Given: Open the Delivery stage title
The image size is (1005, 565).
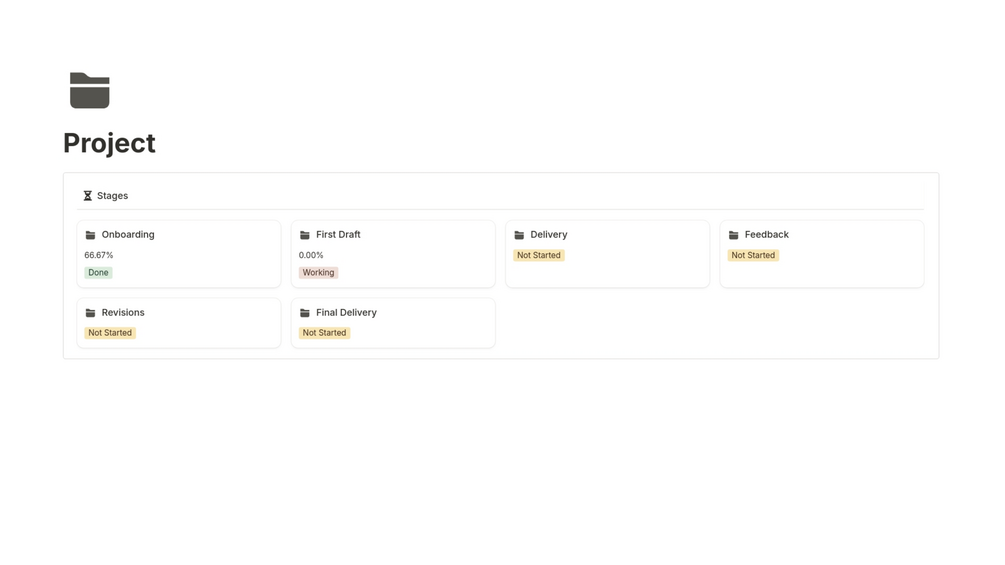Looking at the screenshot, I should (x=549, y=235).
